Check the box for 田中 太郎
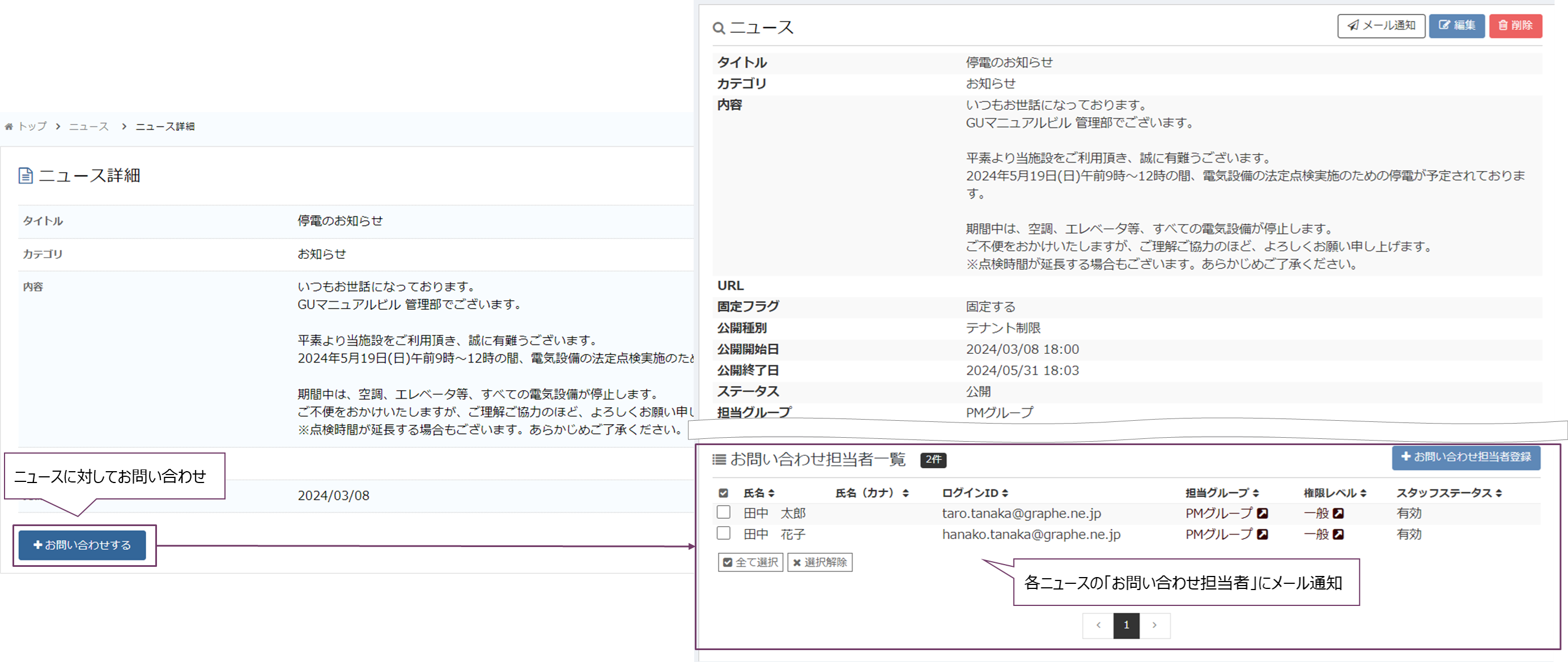 723,512
